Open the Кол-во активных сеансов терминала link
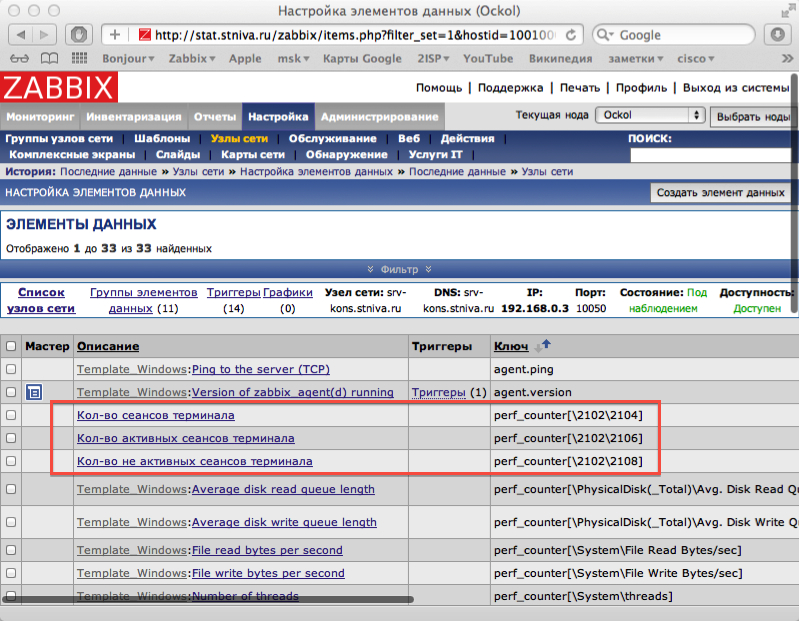The width and height of the screenshot is (799, 621). 185,438
